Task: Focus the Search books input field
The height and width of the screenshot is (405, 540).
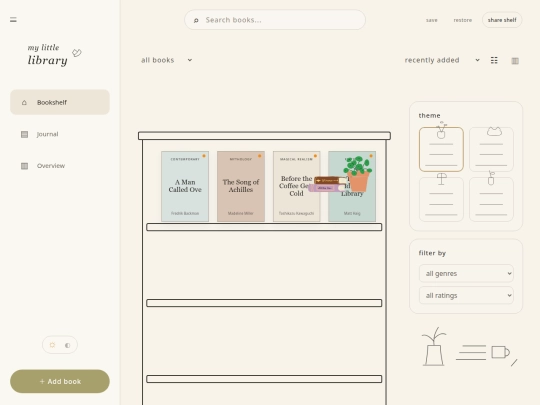Action: tap(275, 20)
